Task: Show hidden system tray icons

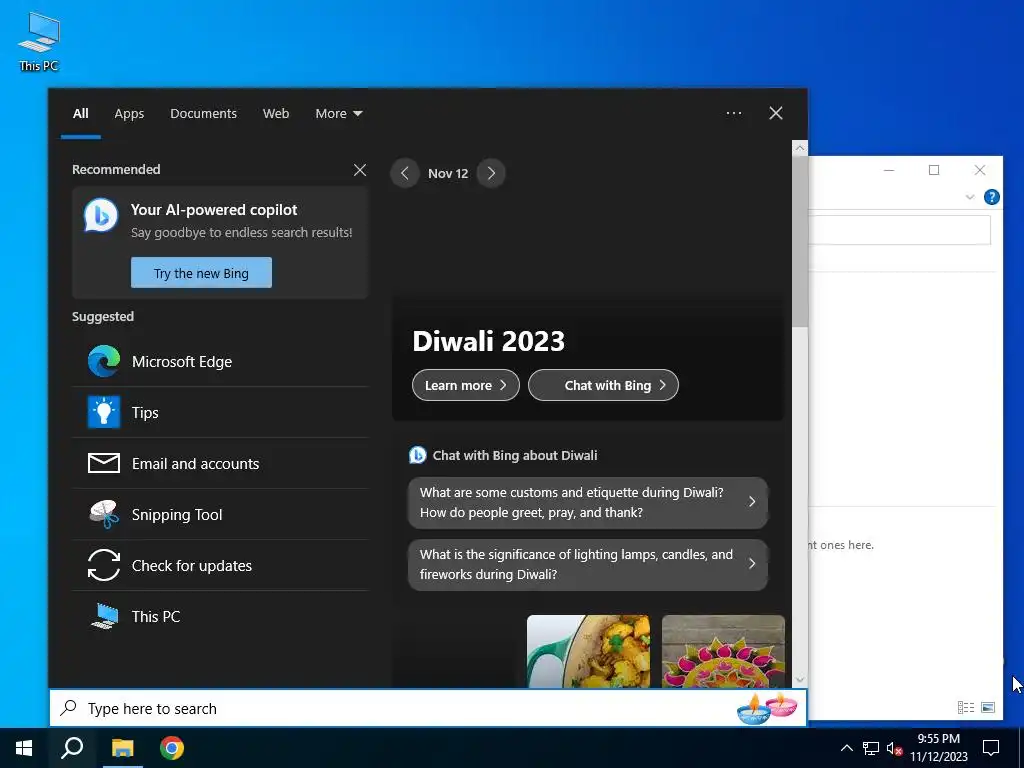Action: point(846,748)
